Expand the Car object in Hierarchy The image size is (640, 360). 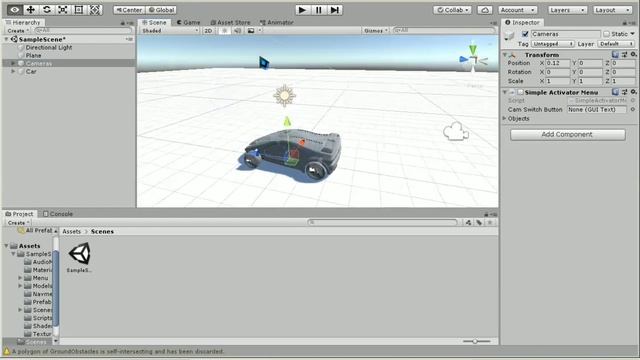click(13, 71)
